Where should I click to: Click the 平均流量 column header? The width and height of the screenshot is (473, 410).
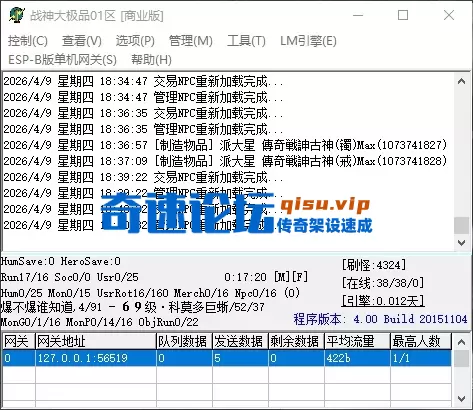pos(357,341)
